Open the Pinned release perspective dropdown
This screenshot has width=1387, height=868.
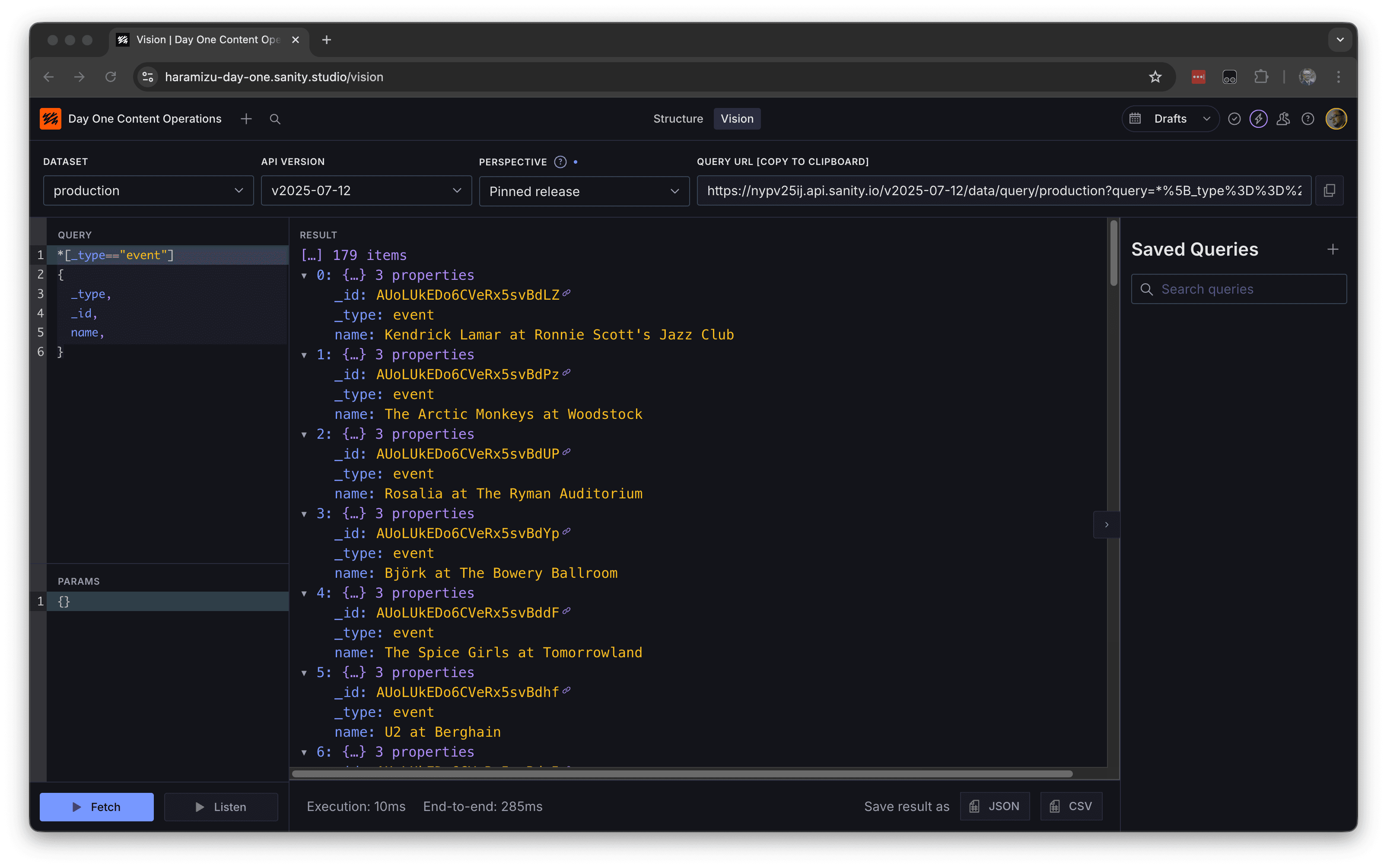tap(583, 191)
